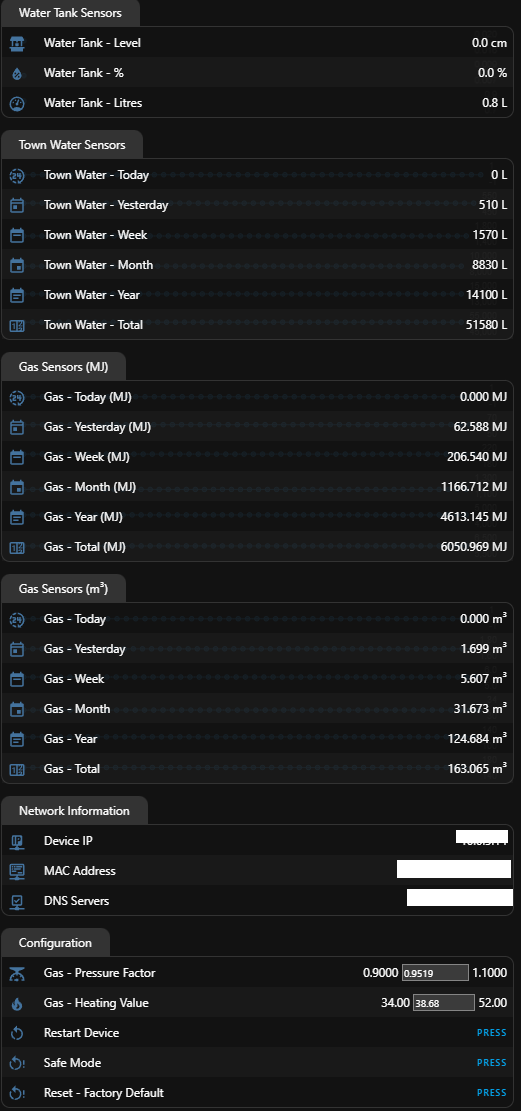Click PRESS for Safe Mode
521x1111 pixels.
click(x=491, y=1063)
